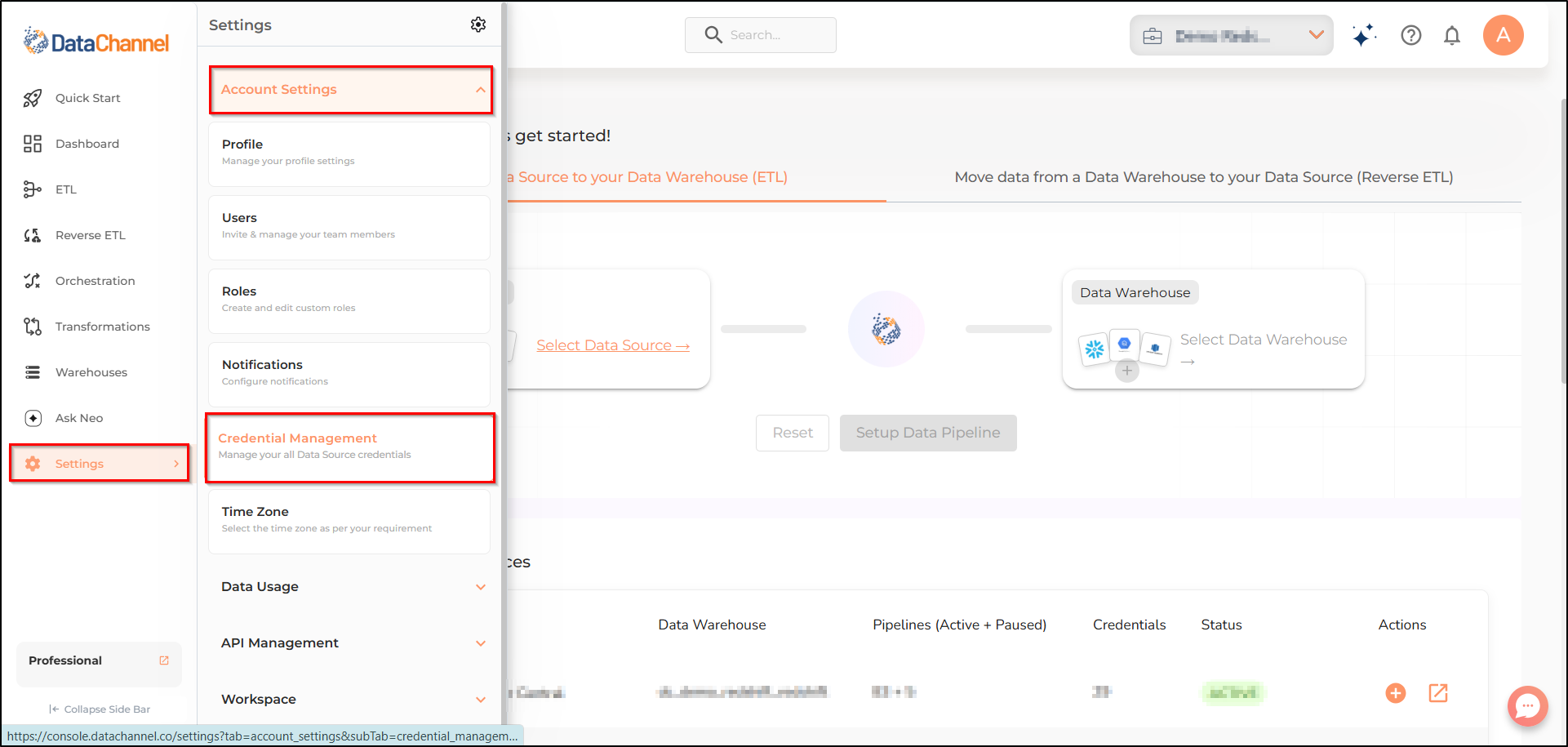Click the briefcase workspace icon

coord(1153,36)
